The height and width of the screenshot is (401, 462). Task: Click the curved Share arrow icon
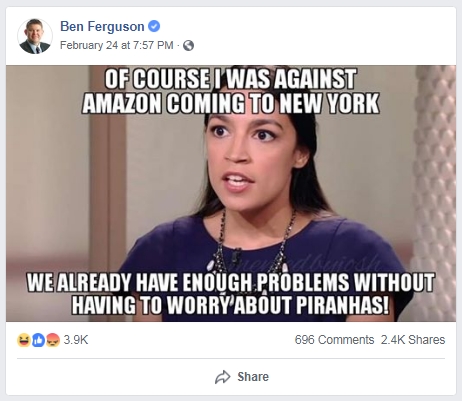click(223, 377)
